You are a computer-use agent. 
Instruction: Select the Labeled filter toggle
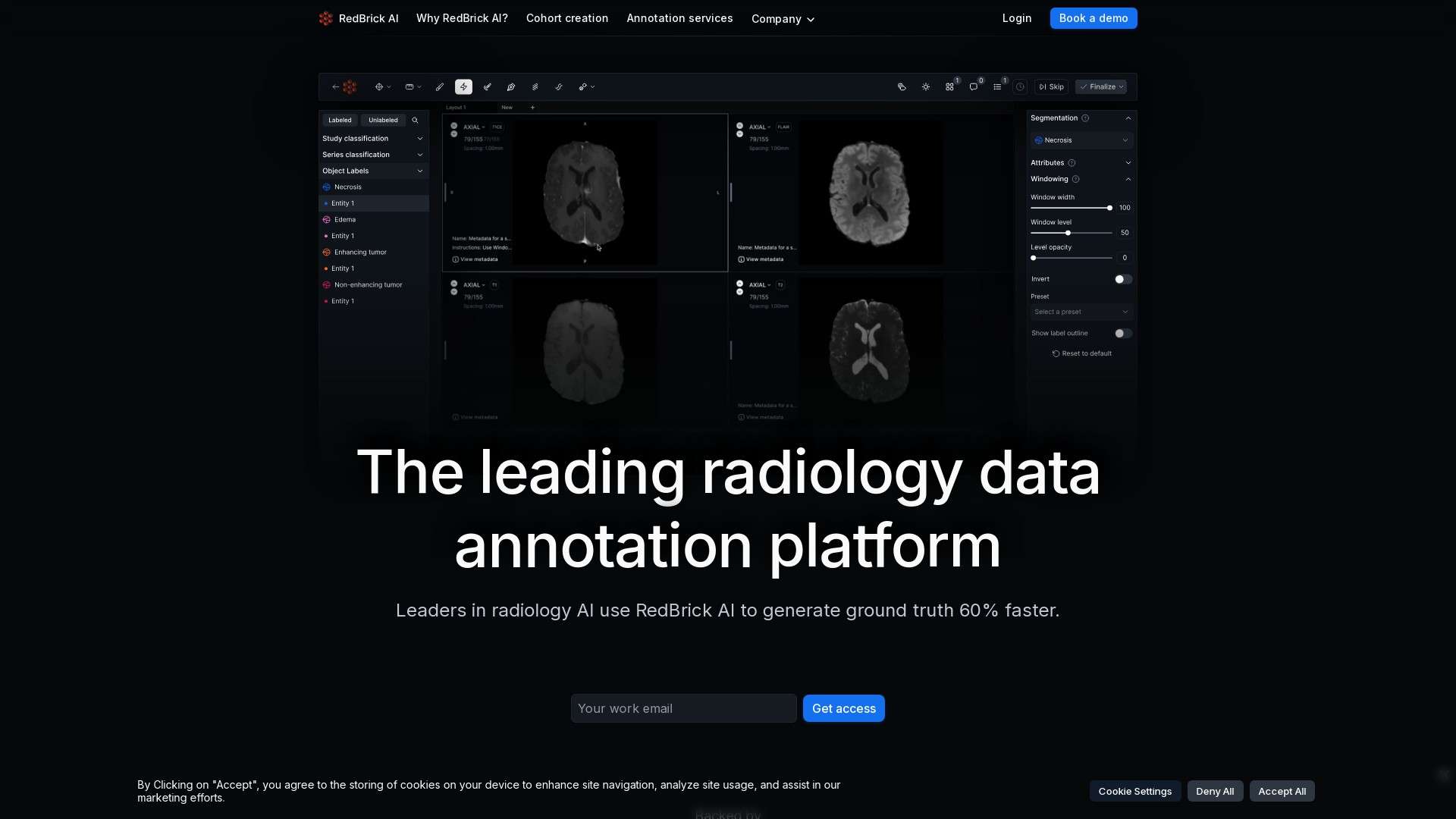[x=340, y=120]
